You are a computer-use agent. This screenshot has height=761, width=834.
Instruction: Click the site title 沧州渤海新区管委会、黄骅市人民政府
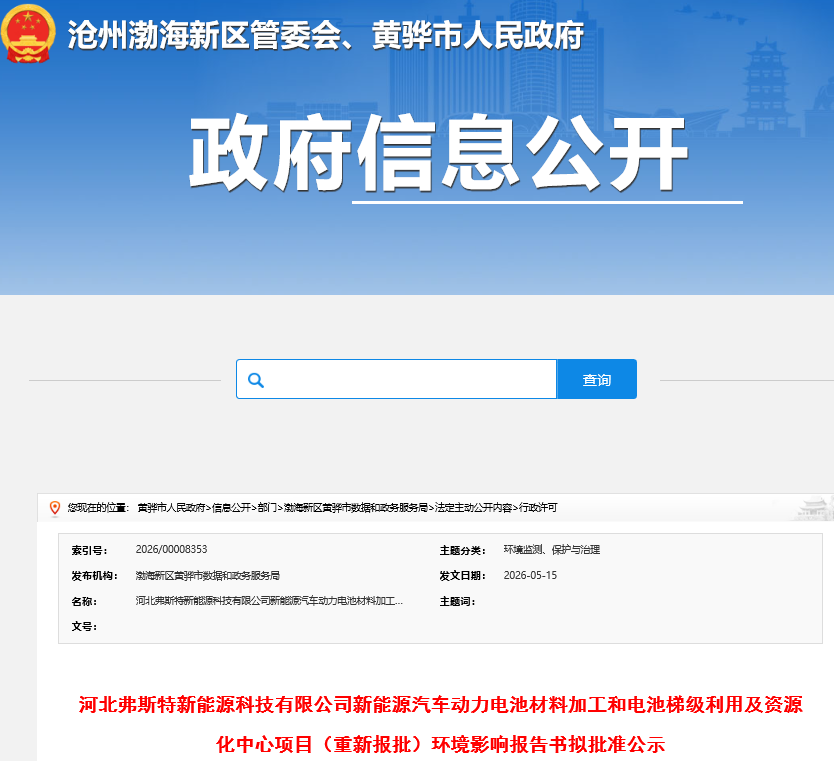[x=326, y=36]
